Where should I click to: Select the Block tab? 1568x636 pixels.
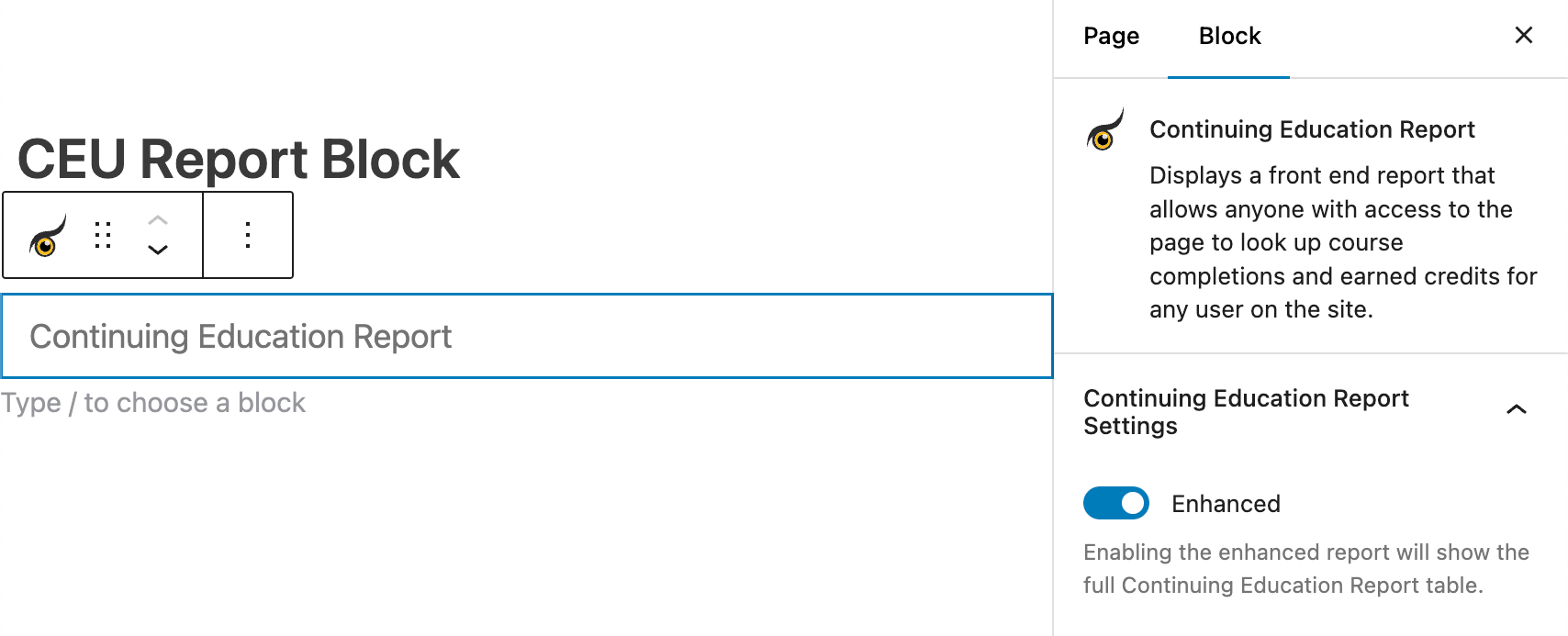pyautogui.click(x=1229, y=37)
